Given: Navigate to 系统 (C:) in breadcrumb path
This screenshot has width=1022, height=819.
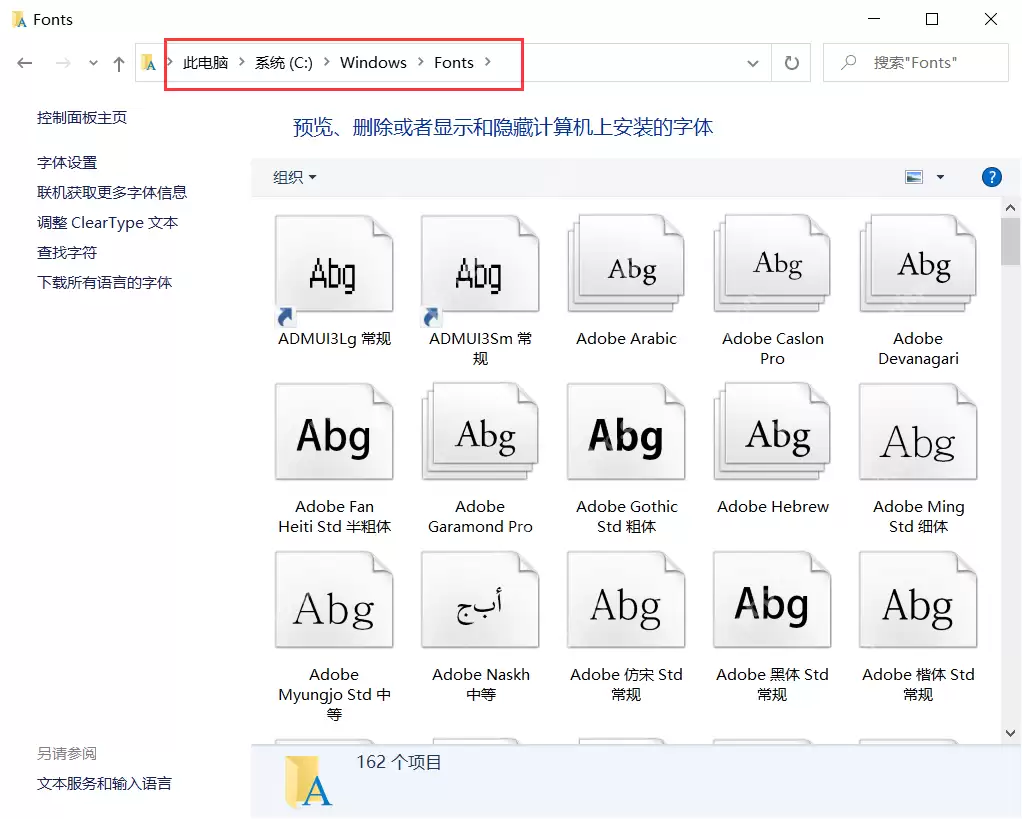Looking at the screenshot, I should click(284, 62).
